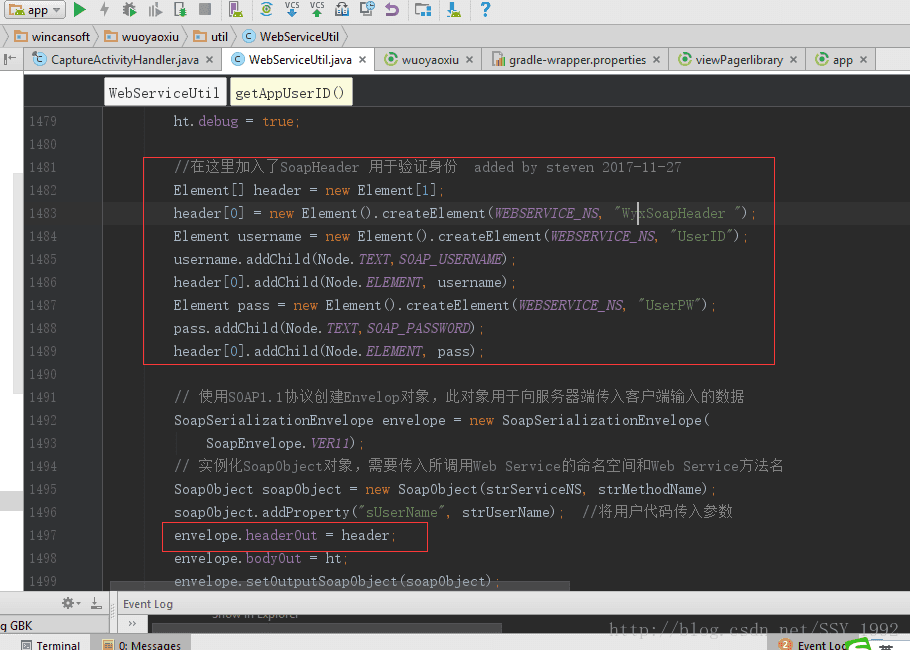Image resolution: width=910 pixels, height=650 pixels.
Task: Click hide panel download-arrow icon
Action: point(96,604)
